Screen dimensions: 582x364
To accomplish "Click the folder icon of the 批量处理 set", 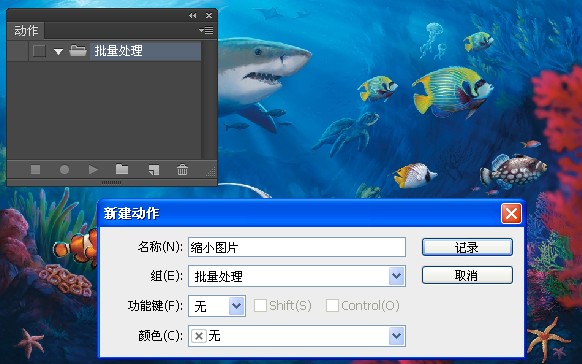I will click(x=78, y=50).
